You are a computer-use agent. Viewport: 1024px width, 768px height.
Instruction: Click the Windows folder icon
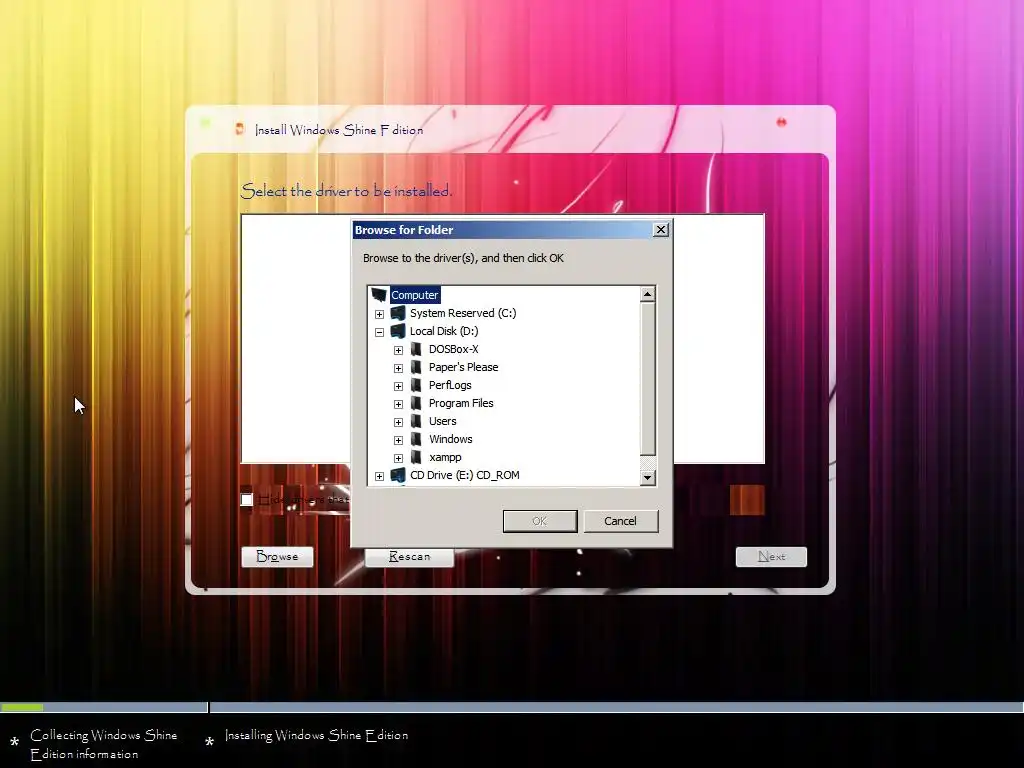(416, 439)
